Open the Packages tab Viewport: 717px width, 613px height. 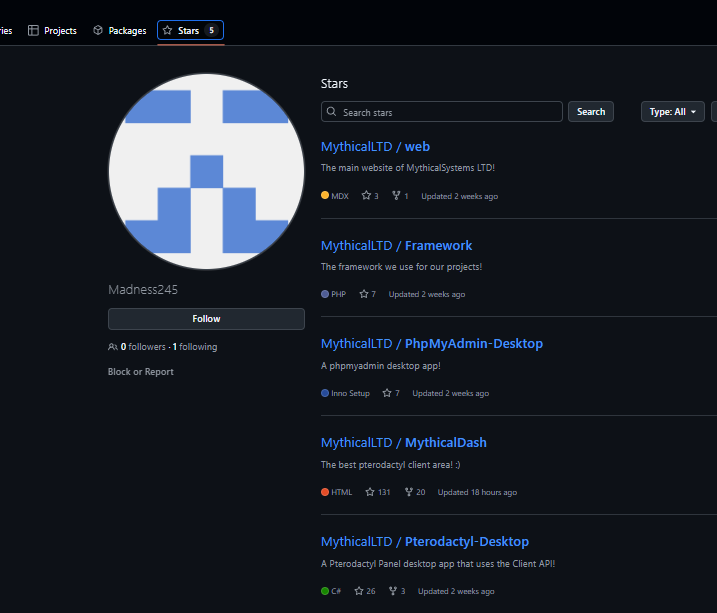click(x=120, y=31)
